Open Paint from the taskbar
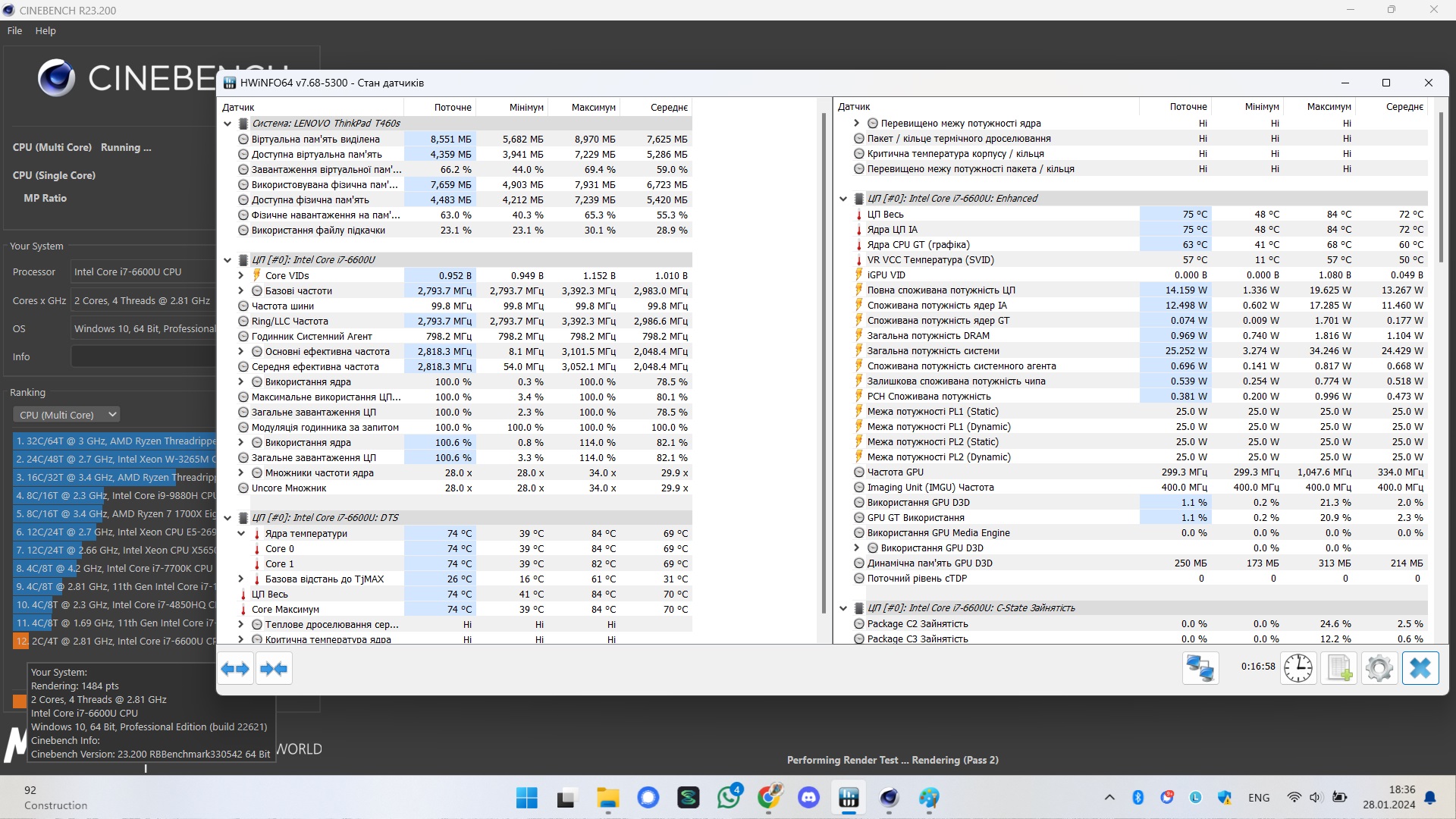The width and height of the screenshot is (1456, 819). [x=930, y=798]
